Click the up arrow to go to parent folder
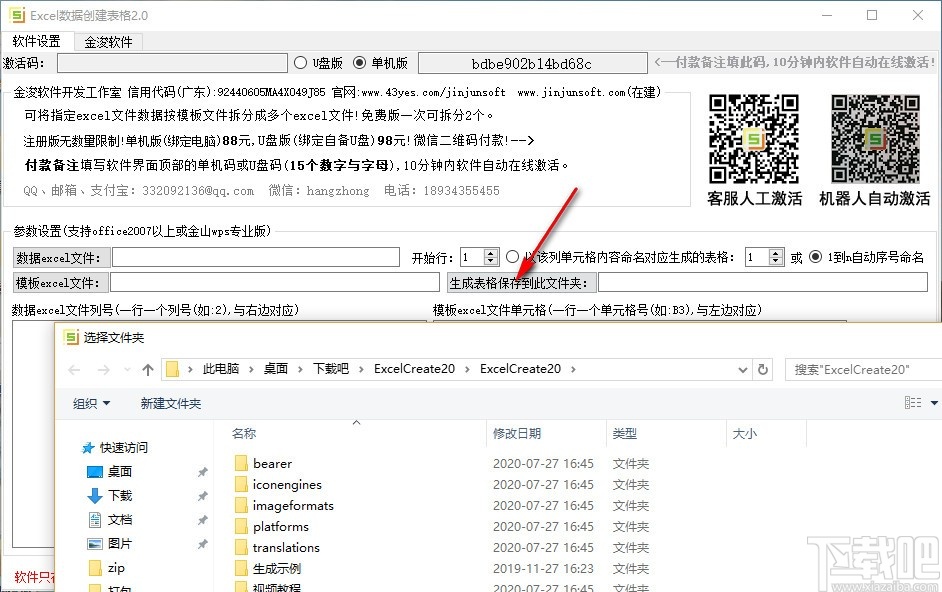The height and width of the screenshot is (592, 942). (147, 369)
